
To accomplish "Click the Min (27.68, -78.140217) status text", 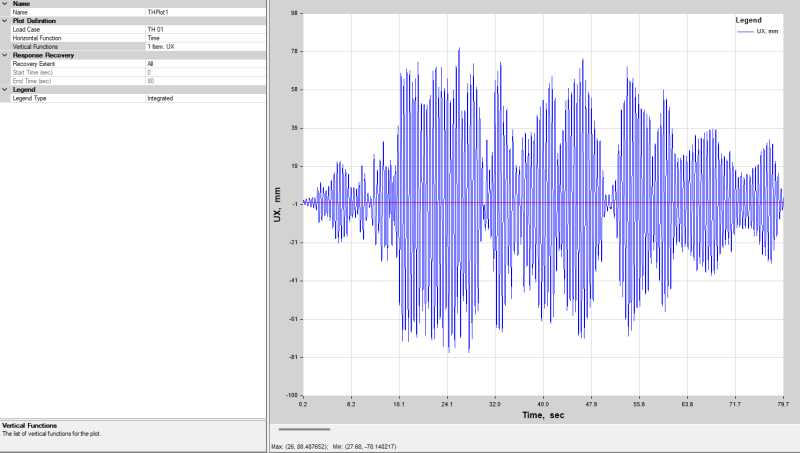I will (x=364, y=447).
